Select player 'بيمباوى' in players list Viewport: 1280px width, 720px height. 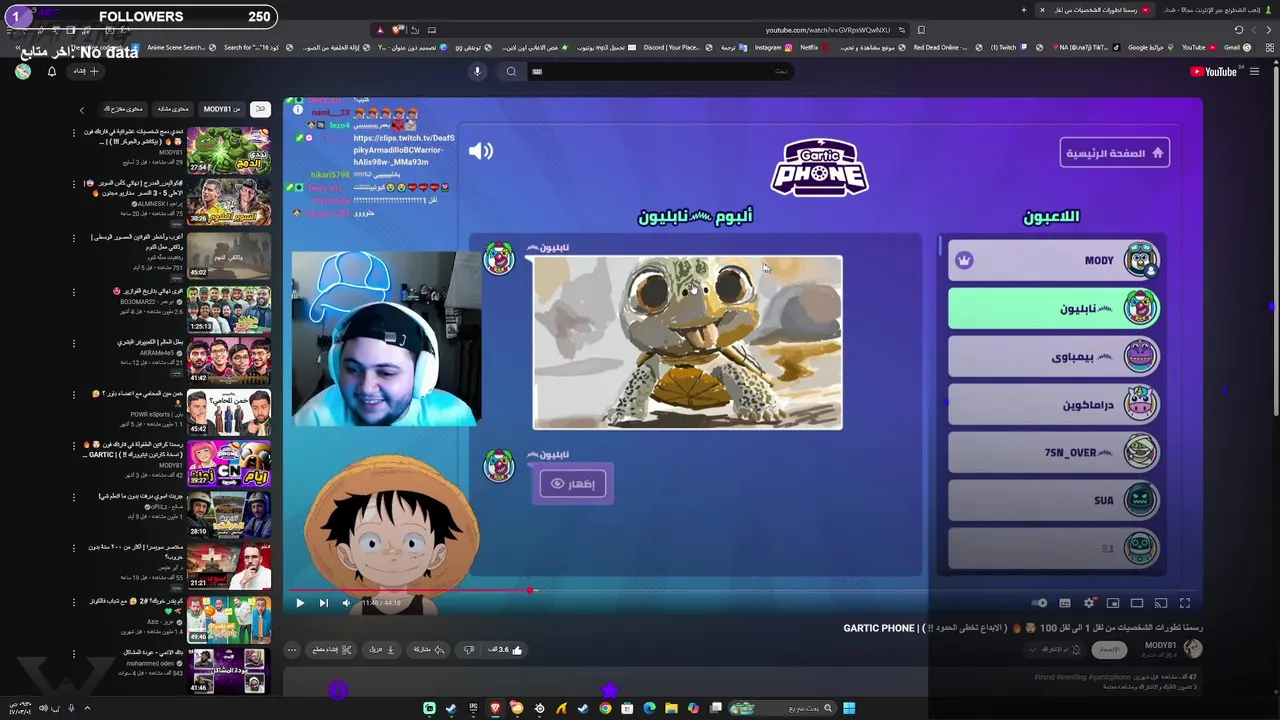(1054, 356)
